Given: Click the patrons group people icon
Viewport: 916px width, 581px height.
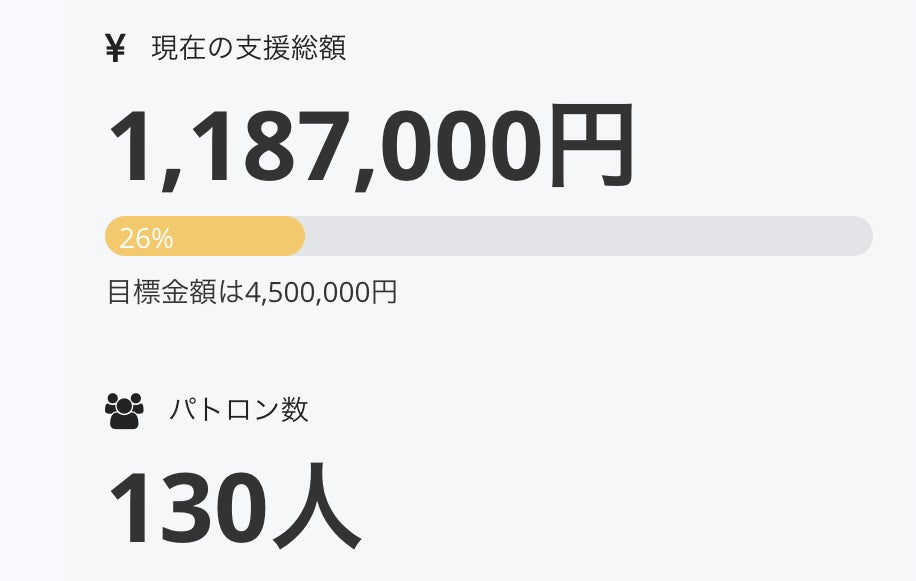Looking at the screenshot, I should click(124, 410).
